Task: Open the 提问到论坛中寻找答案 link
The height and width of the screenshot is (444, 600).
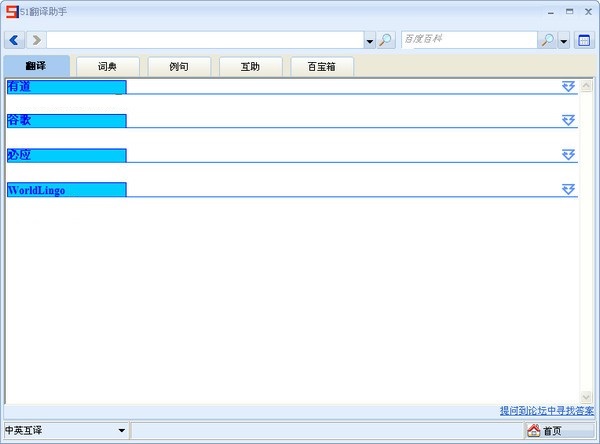Action: point(547,411)
